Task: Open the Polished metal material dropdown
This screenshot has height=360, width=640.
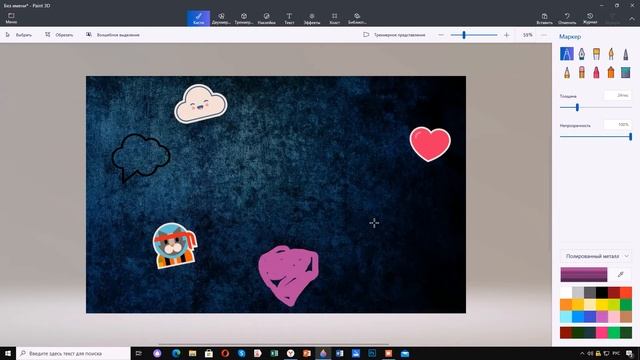Action: tap(596, 256)
